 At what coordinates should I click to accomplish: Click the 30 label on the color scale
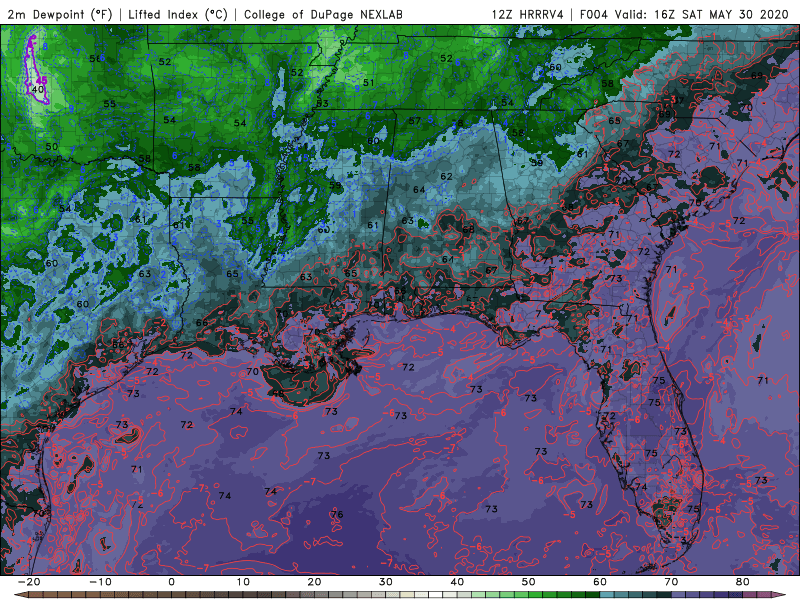coord(386,582)
